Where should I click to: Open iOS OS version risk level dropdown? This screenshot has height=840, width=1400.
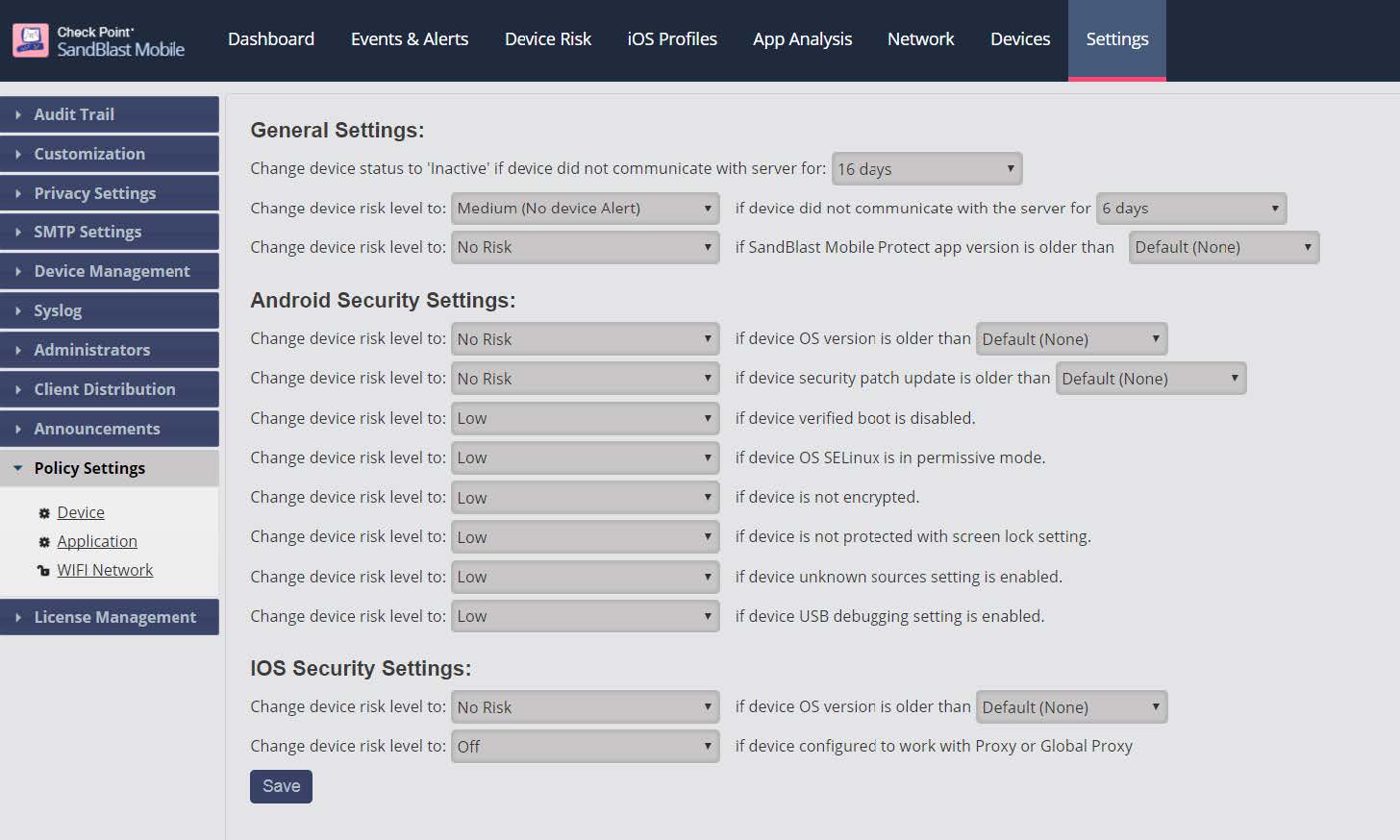586,707
